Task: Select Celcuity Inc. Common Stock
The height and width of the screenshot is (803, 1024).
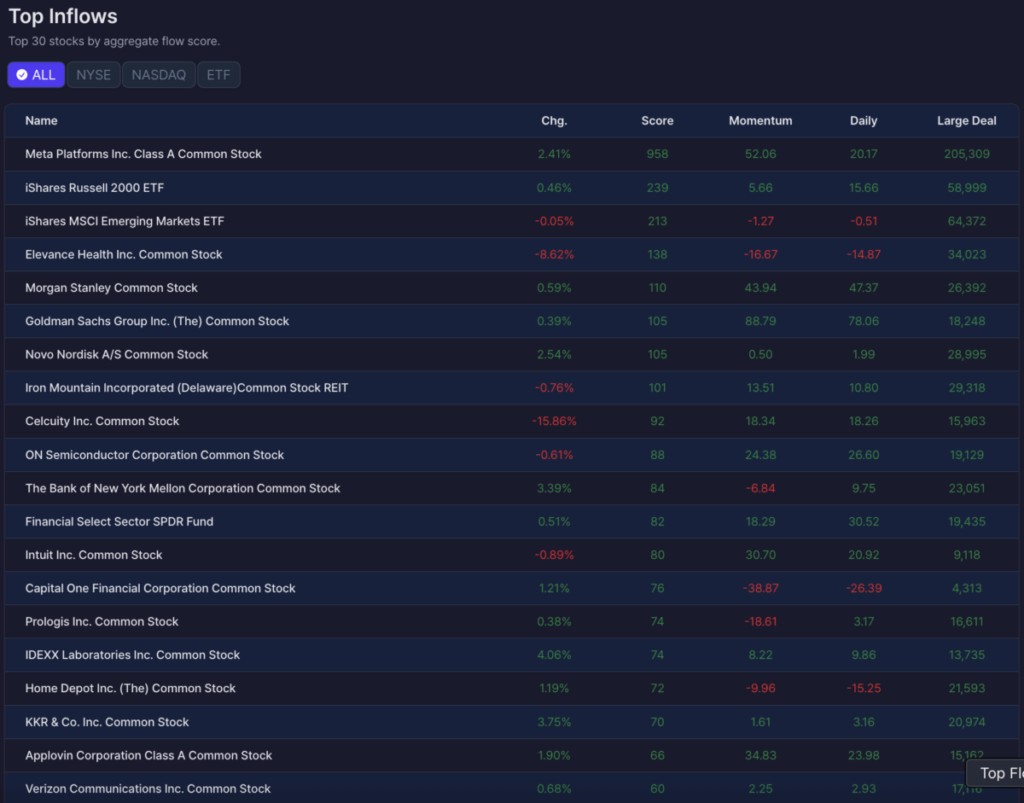Action: (511, 421)
